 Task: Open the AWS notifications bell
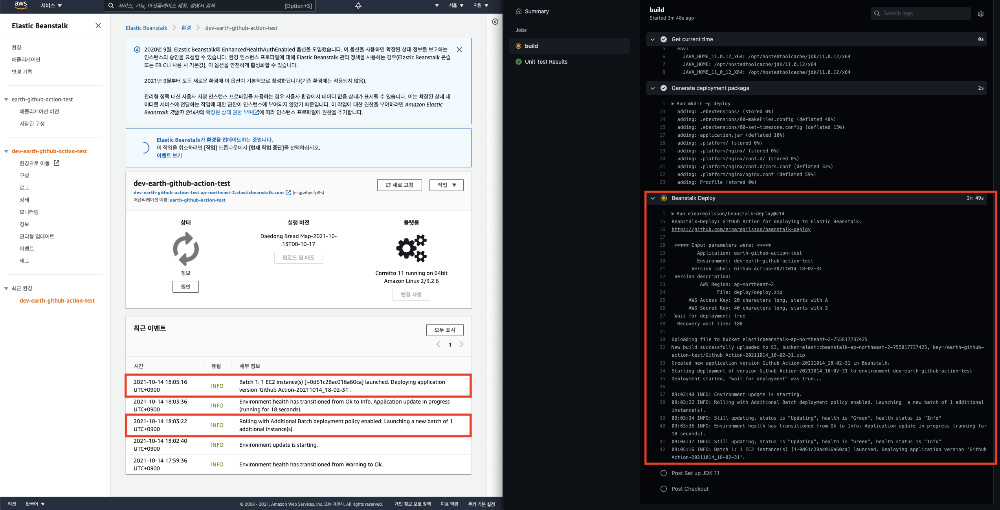[358, 5]
